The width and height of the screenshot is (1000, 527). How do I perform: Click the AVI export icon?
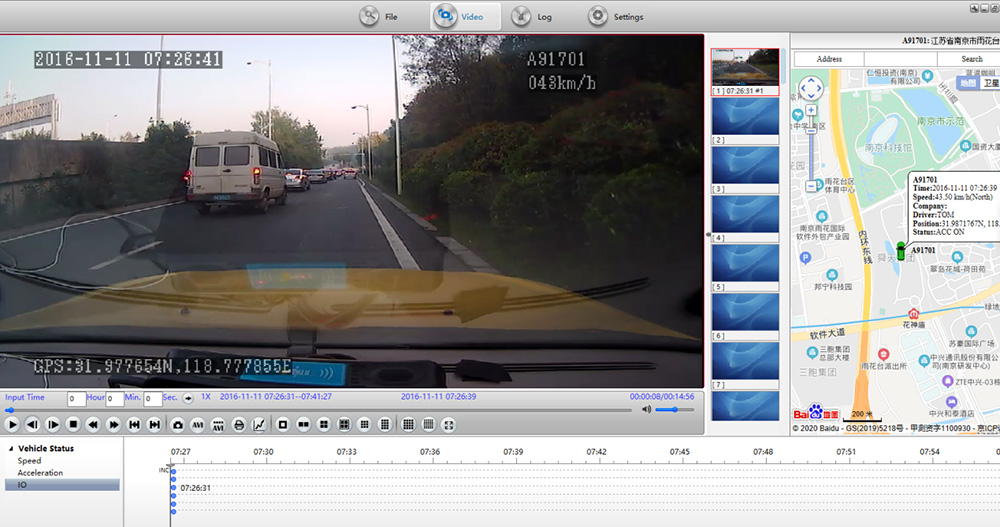click(198, 424)
